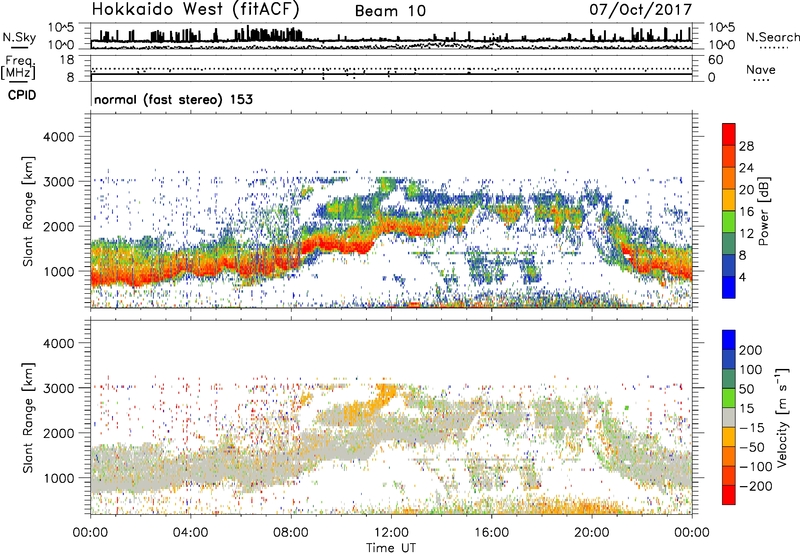This screenshot has width=800, height=554.
Task: Click the 'CPID' label
Action: pyautogui.click(x=22, y=95)
